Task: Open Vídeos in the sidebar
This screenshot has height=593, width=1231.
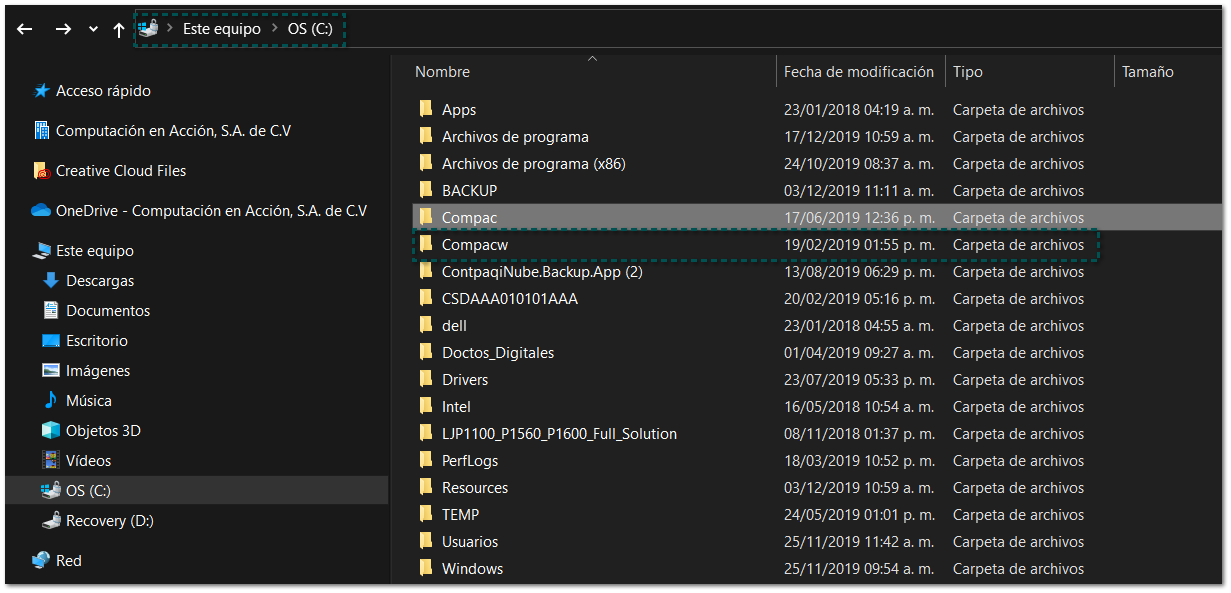Action: 89,461
